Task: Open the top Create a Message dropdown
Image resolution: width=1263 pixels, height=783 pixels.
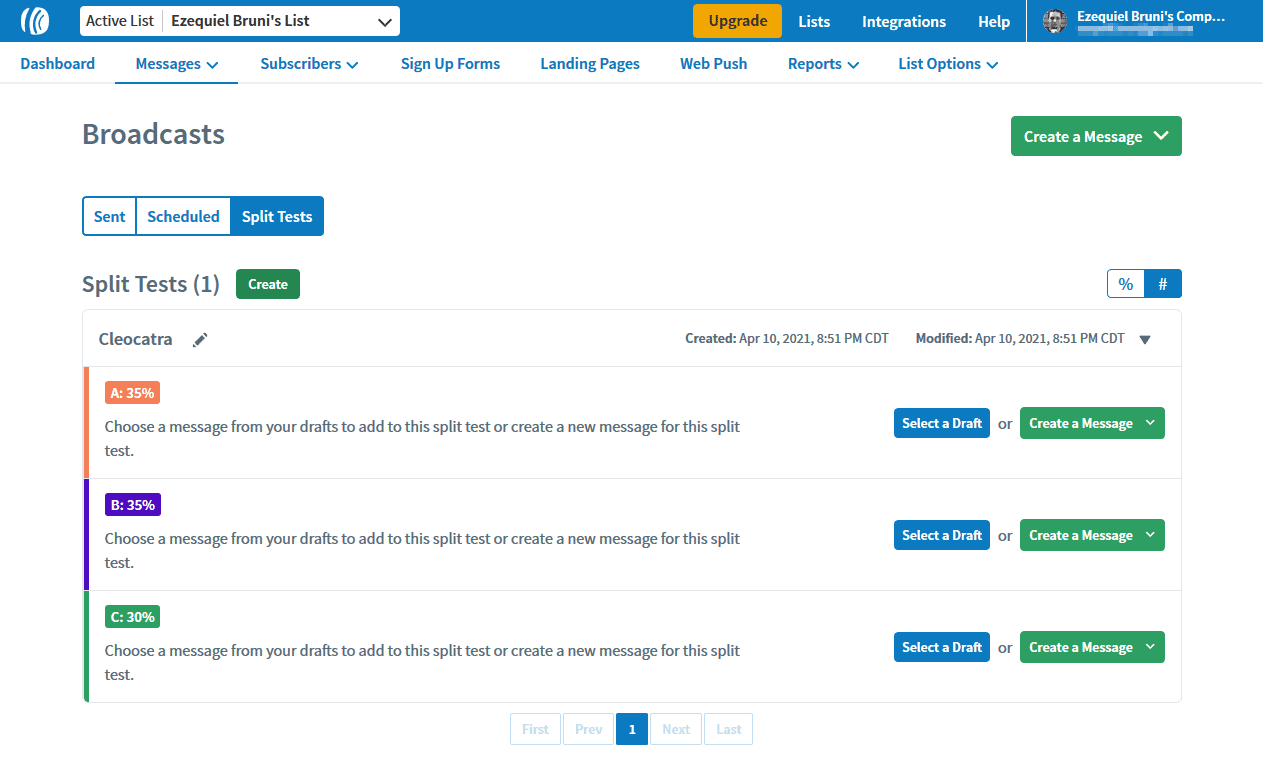Action: (x=1096, y=137)
